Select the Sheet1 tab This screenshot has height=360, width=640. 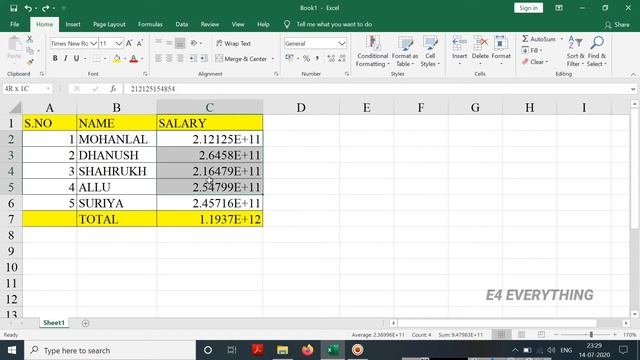54,323
